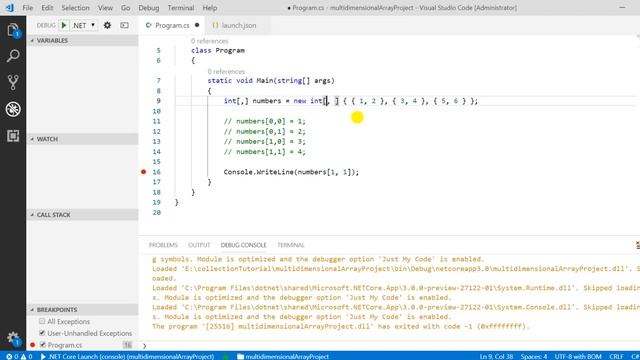Open the File menu

[x=28, y=8]
